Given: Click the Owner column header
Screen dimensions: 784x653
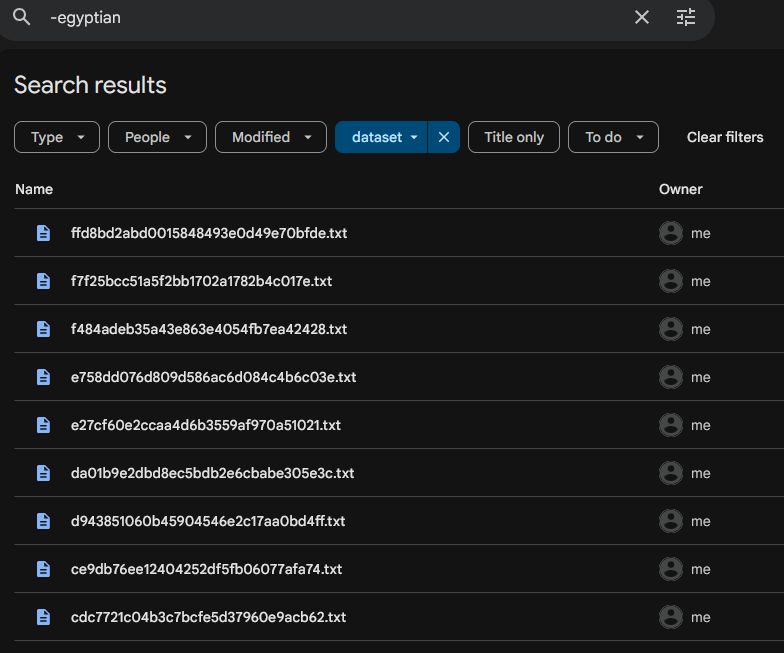Looking at the screenshot, I should point(680,189).
